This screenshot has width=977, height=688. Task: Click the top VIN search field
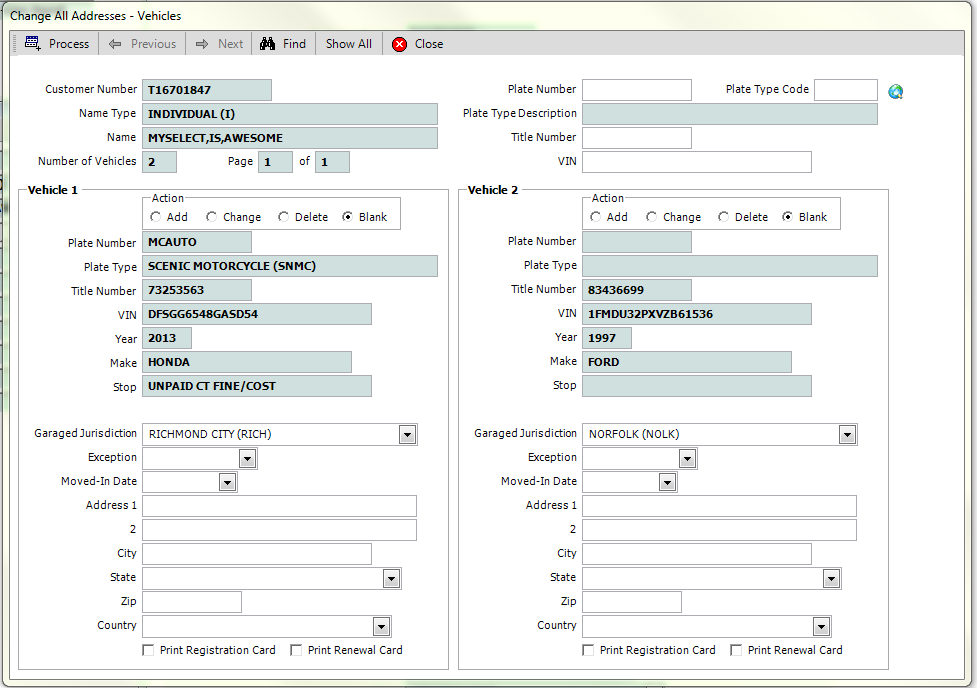pyautogui.click(x=697, y=162)
